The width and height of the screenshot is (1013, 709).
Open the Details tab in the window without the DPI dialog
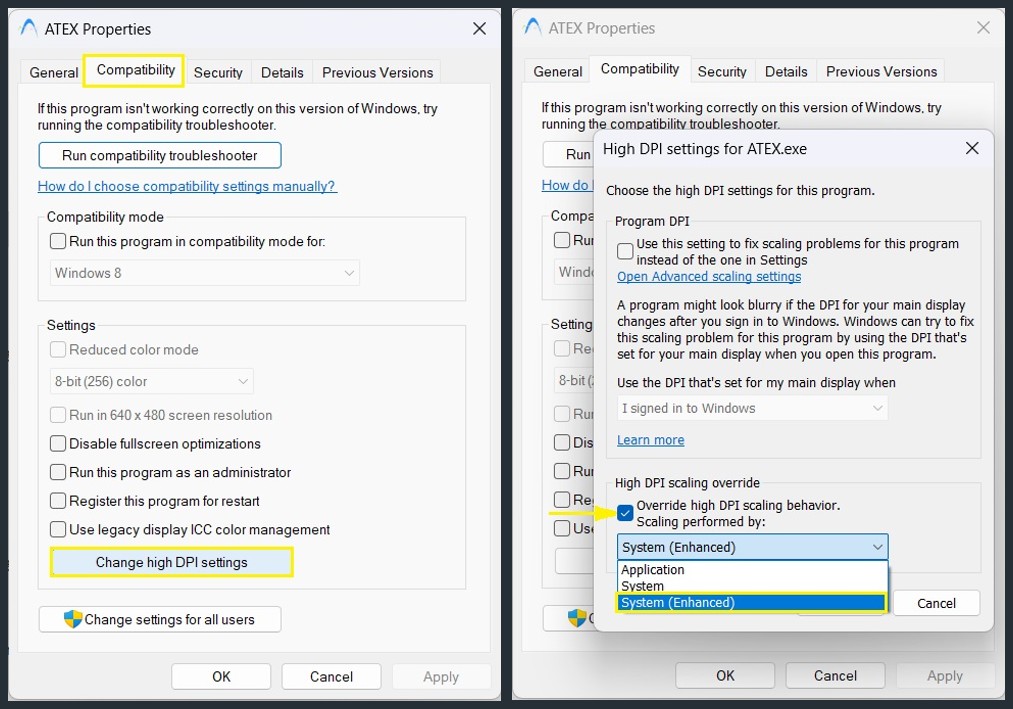(282, 72)
